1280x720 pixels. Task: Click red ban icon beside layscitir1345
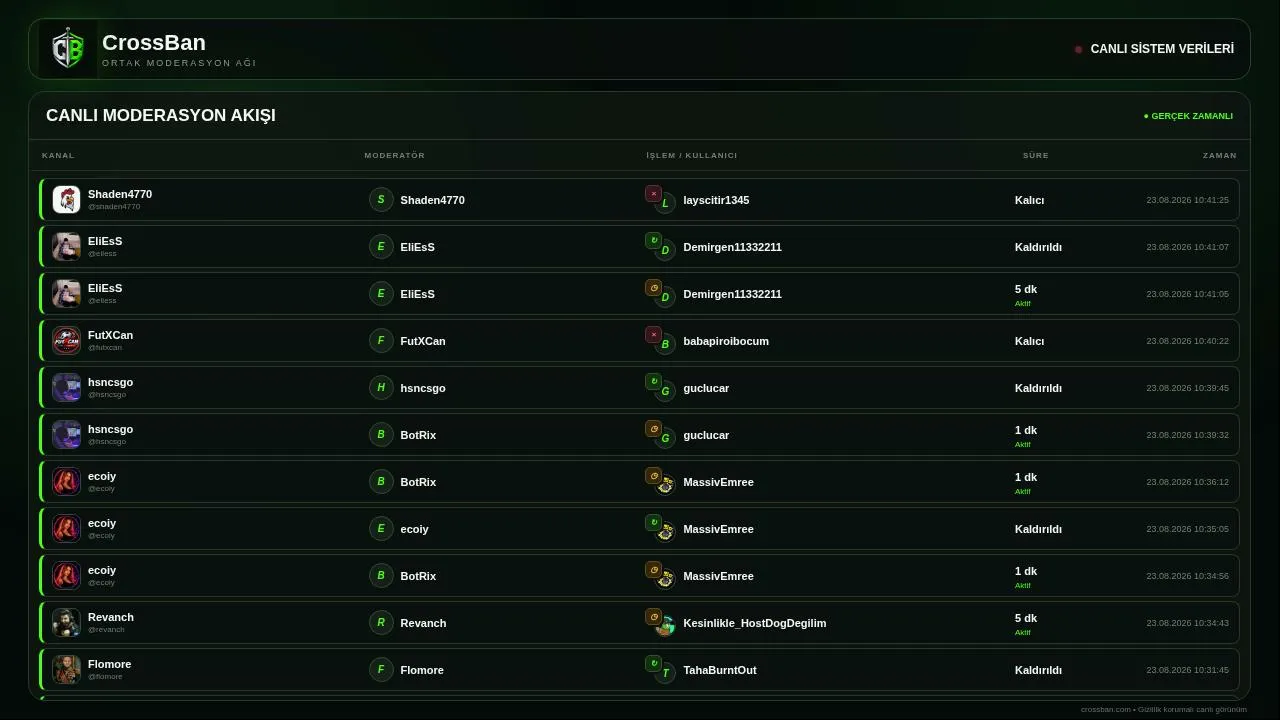tap(653, 194)
